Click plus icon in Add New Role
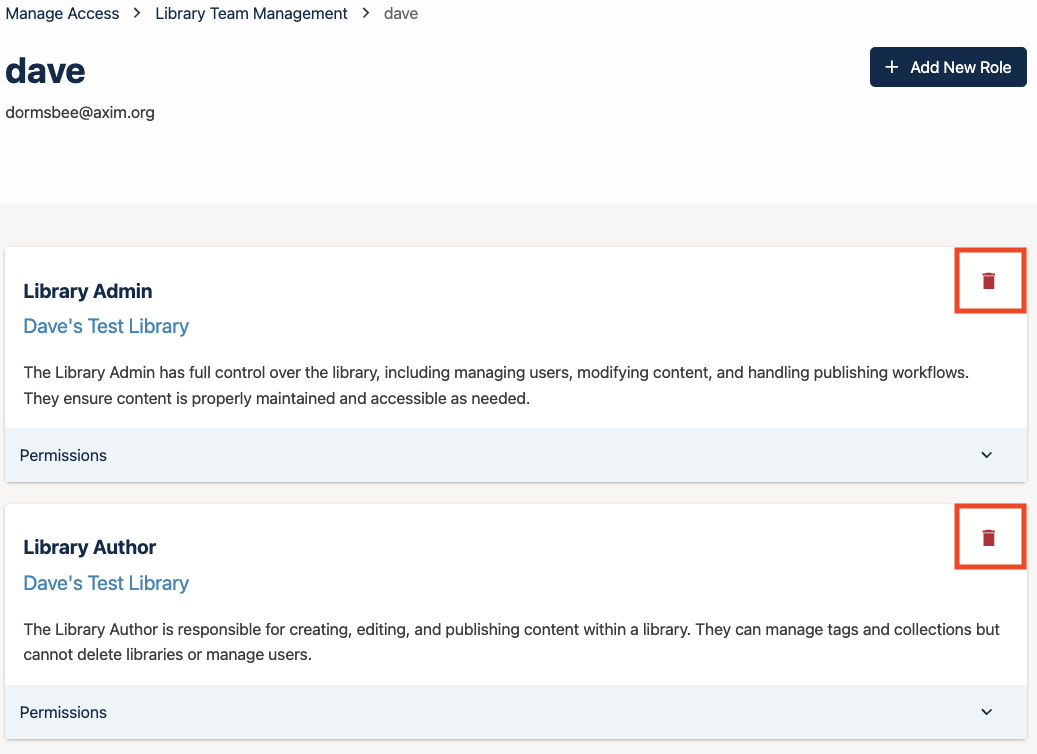This screenshot has height=754, width=1037. coord(892,67)
